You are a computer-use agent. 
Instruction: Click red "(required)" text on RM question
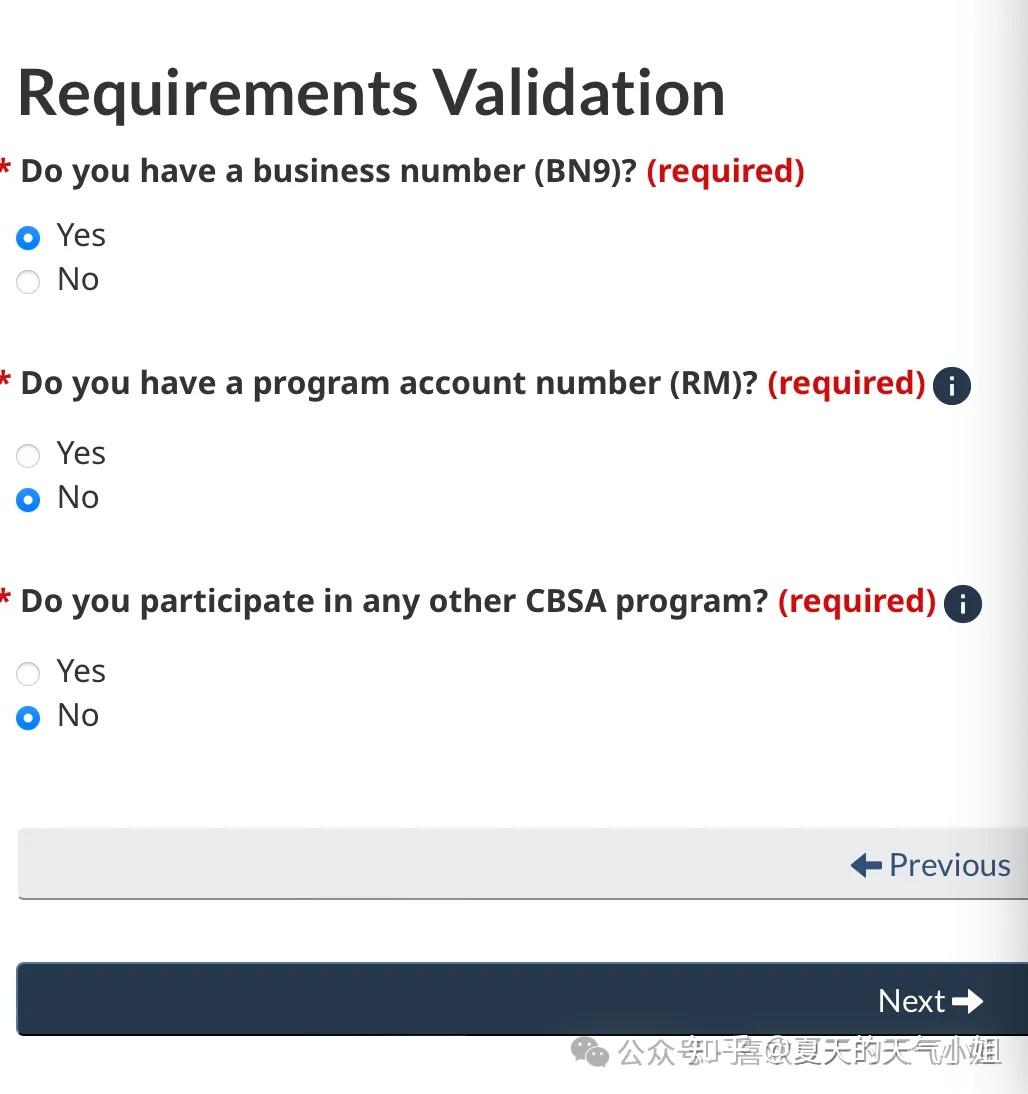coord(846,383)
